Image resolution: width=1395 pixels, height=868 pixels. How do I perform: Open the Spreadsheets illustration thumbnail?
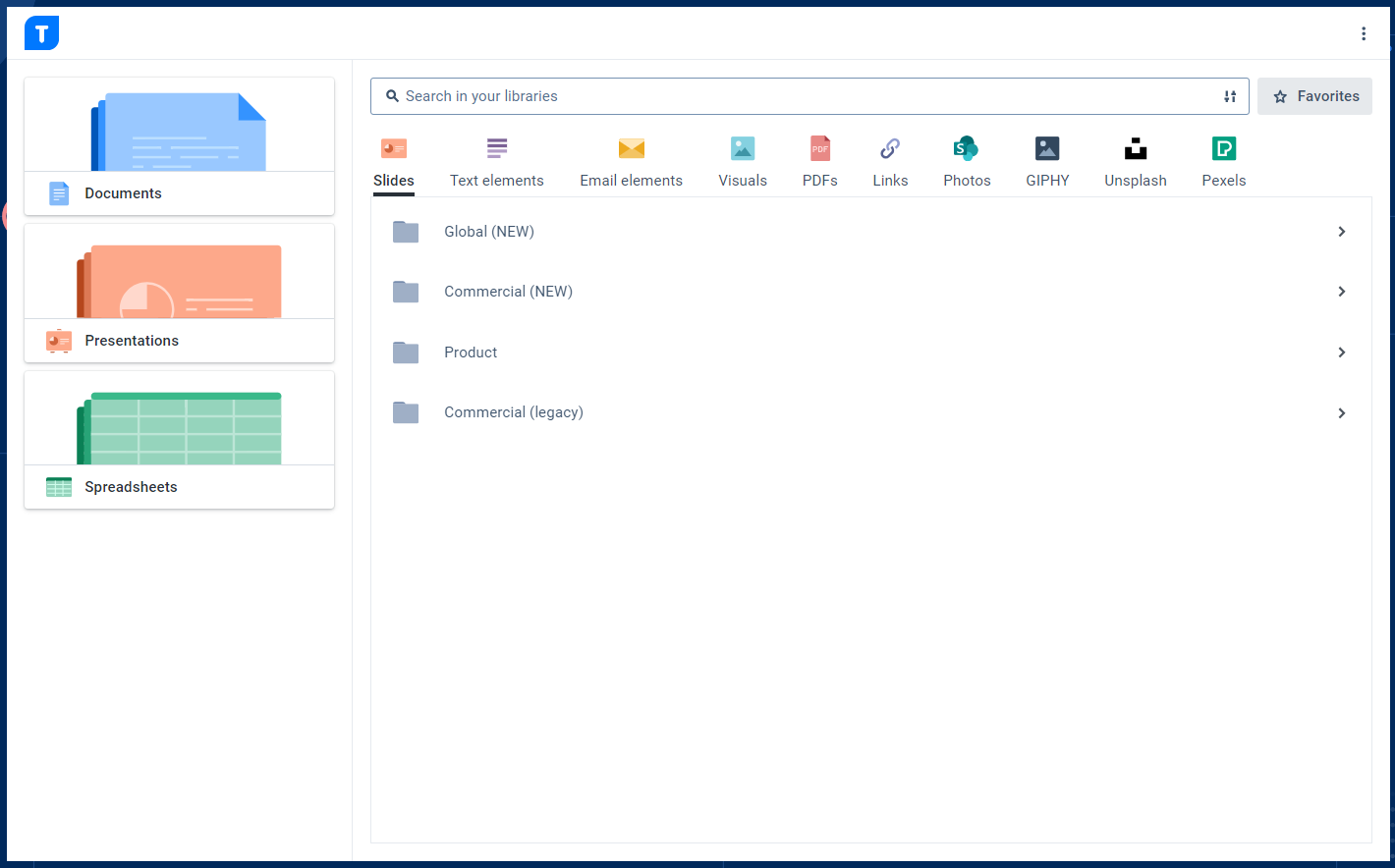179,428
